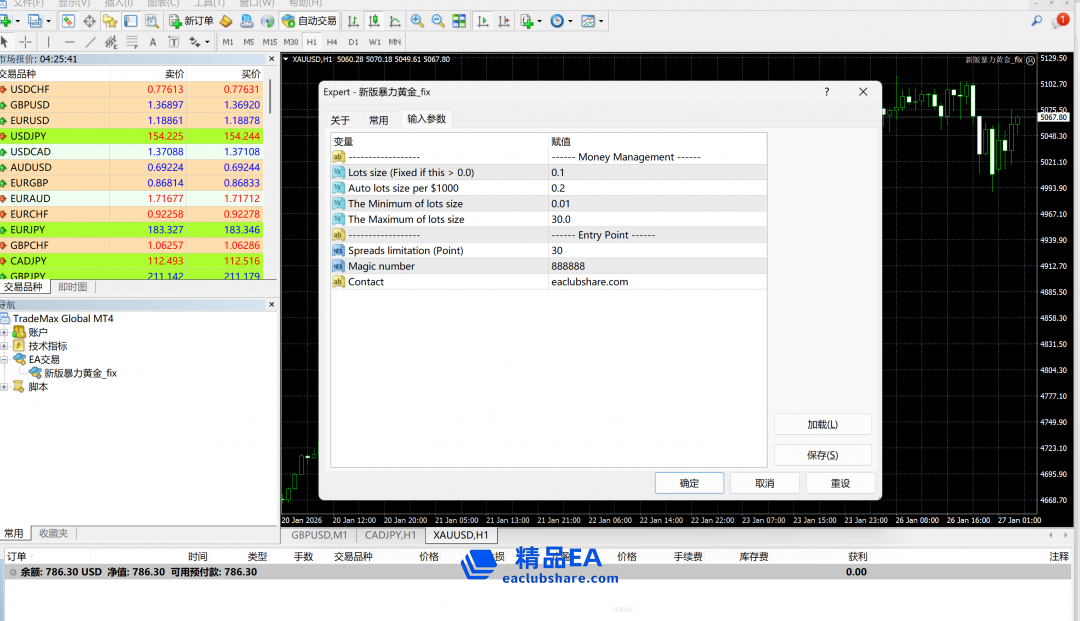1080x621 pixels.
Task: Click the tile windows grid icon
Action: pyautogui.click(x=459, y=21)
